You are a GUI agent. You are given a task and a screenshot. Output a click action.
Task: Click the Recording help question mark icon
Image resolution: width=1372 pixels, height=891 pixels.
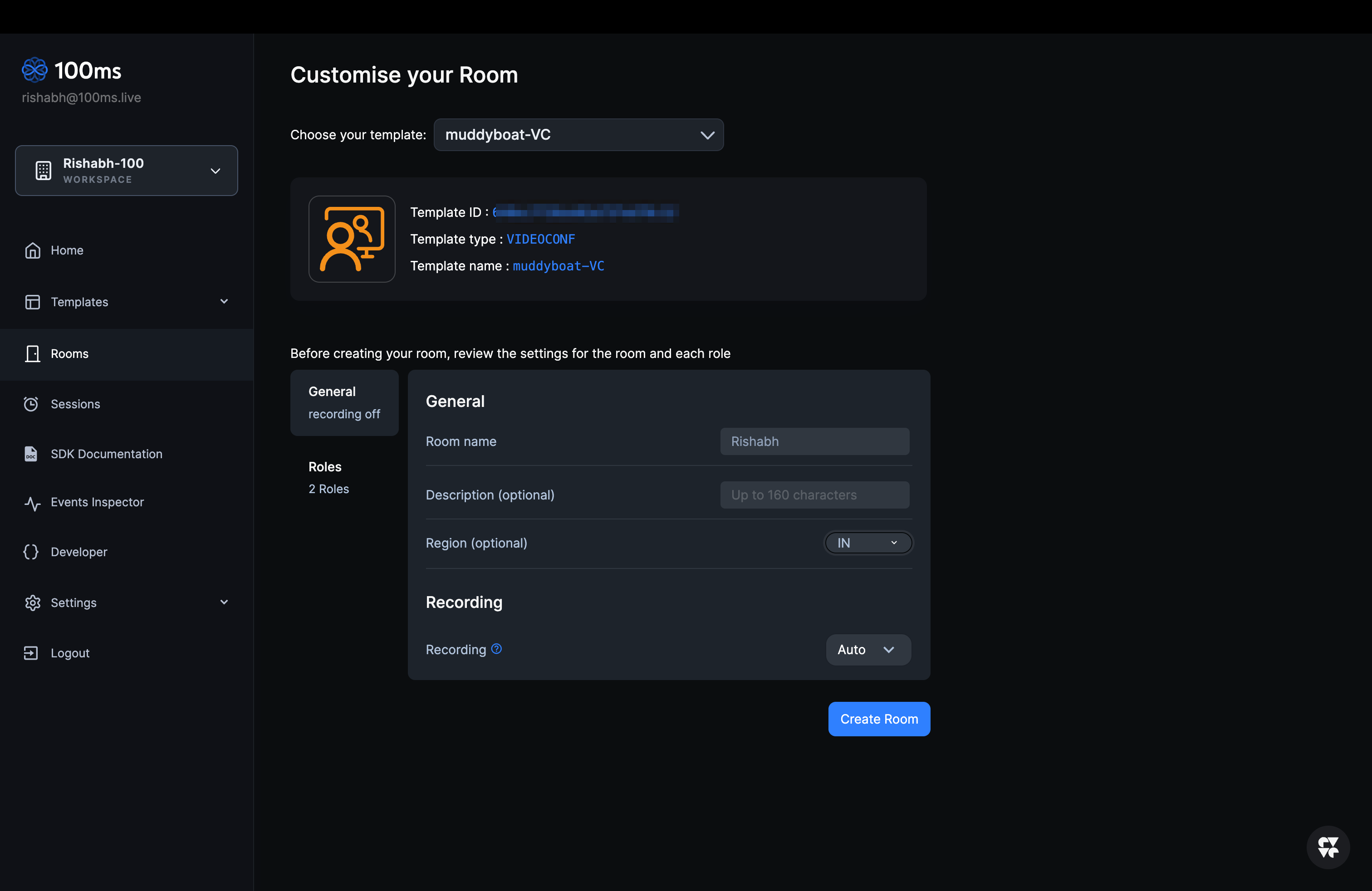pyautogui.click(x=496, y=649)
